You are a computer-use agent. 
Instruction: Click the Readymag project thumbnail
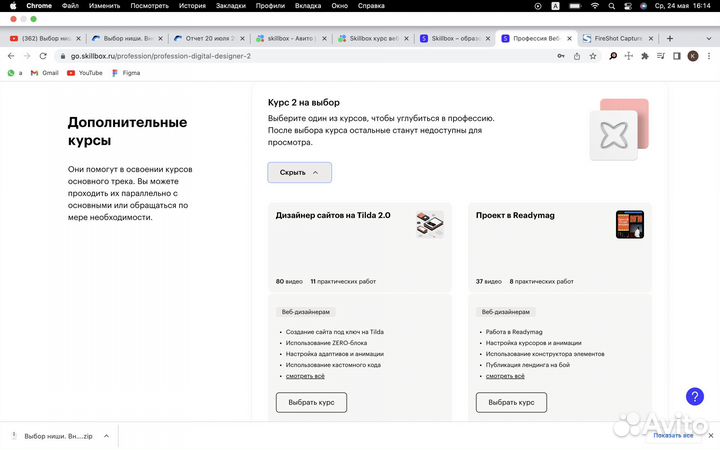click(630, 225)
